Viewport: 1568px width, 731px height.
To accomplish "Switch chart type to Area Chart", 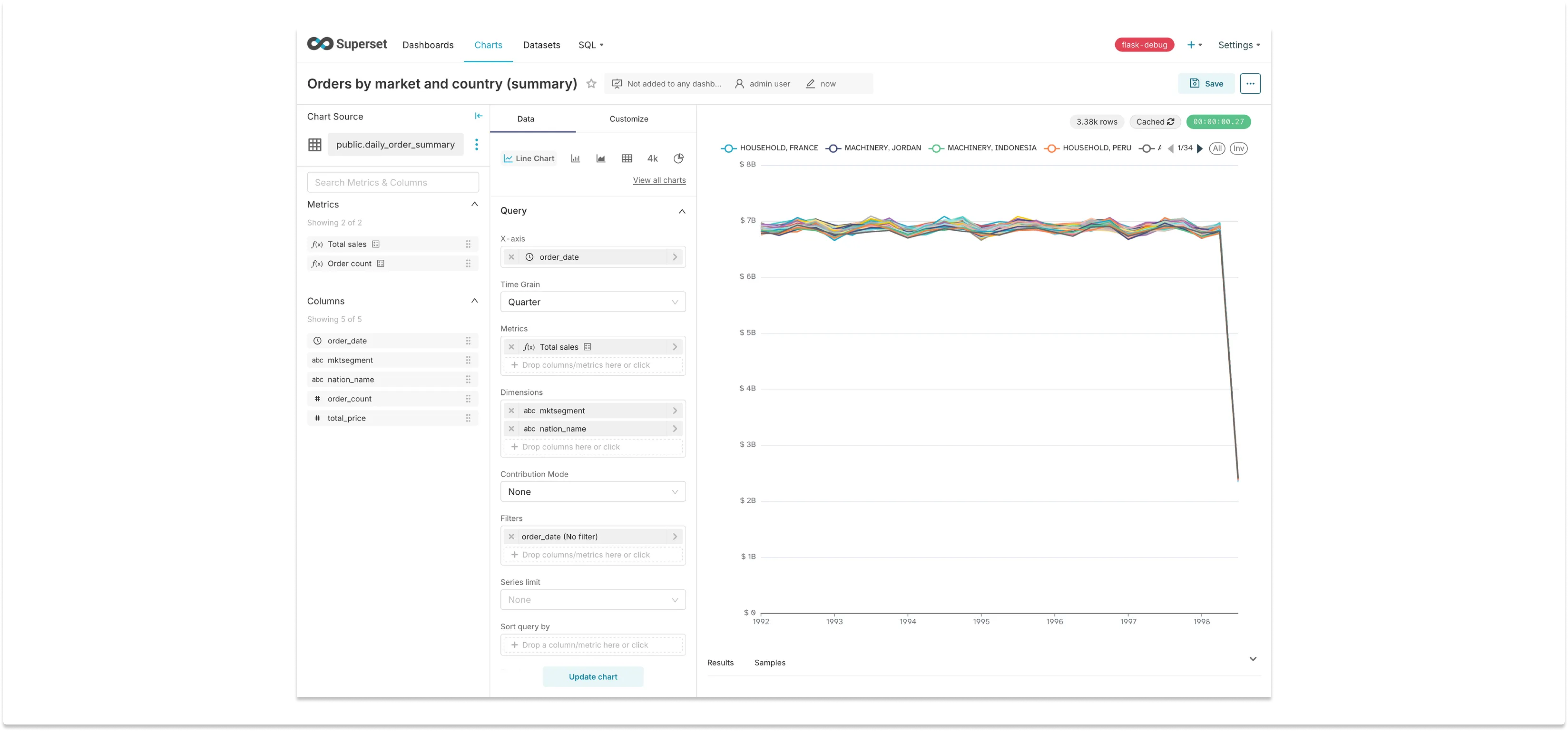I will (x=601, y=158).
